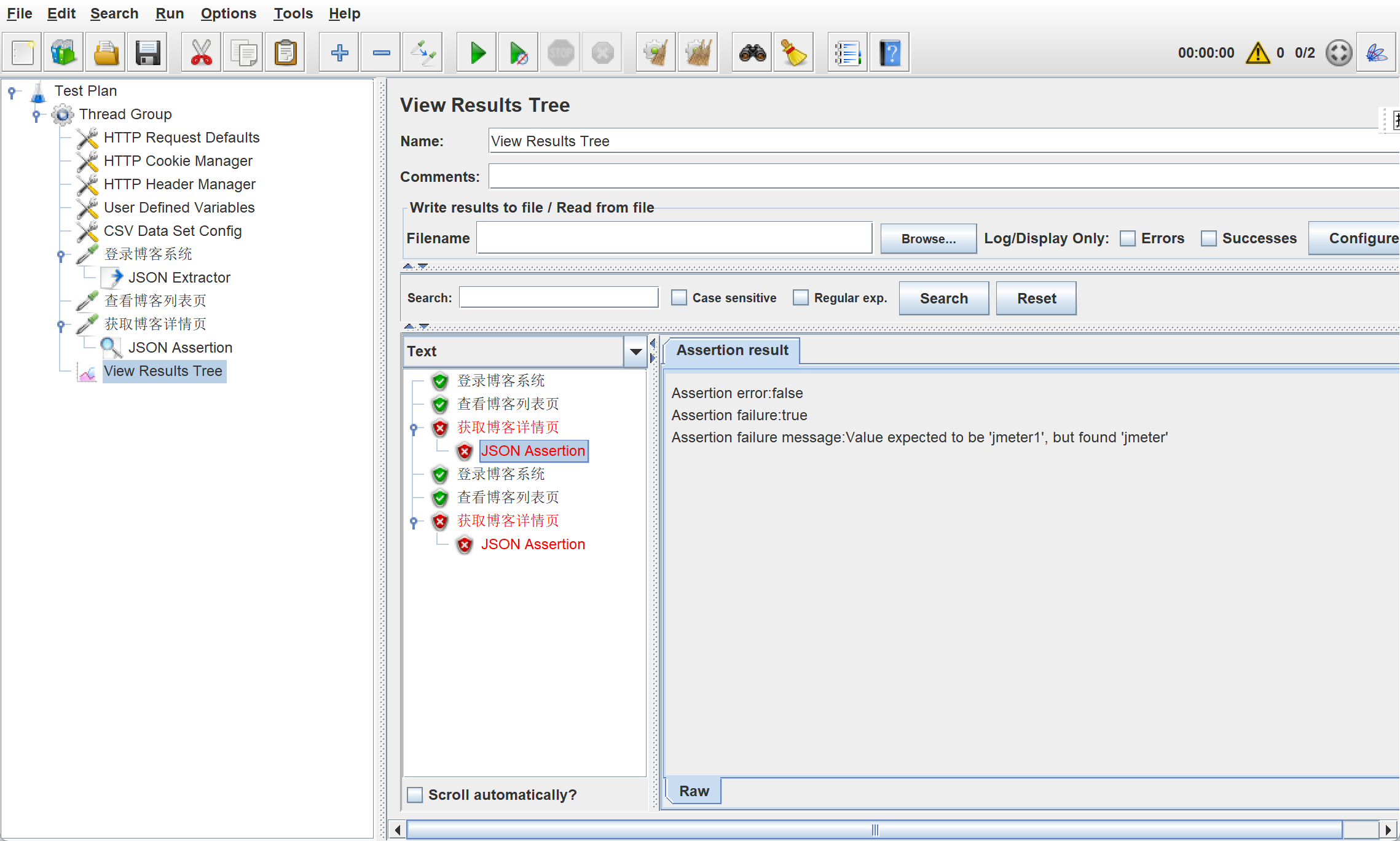1400x841 pixels.
Task: Click the Save floppy disk icon
Action: 147,53
